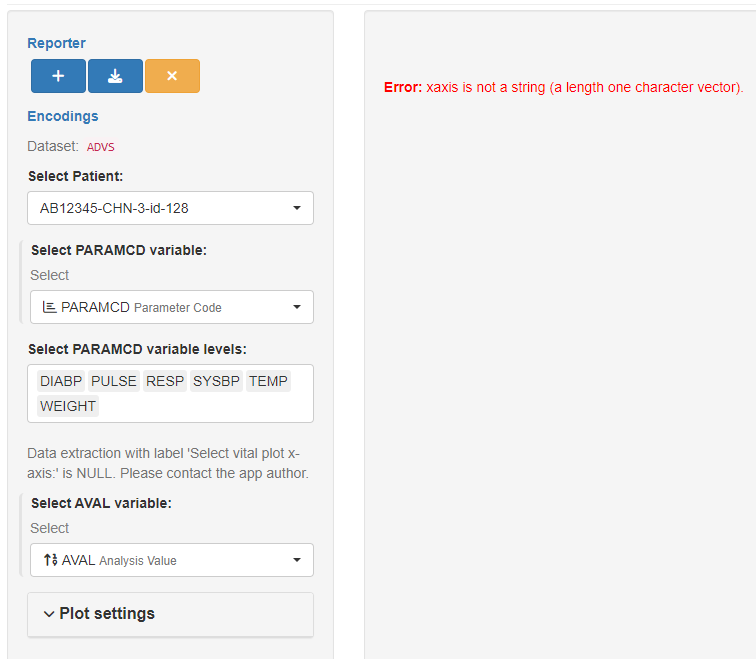Screen dimensions: 756x659
Task: Click the Download report button
Action: [x=115, y=76]
